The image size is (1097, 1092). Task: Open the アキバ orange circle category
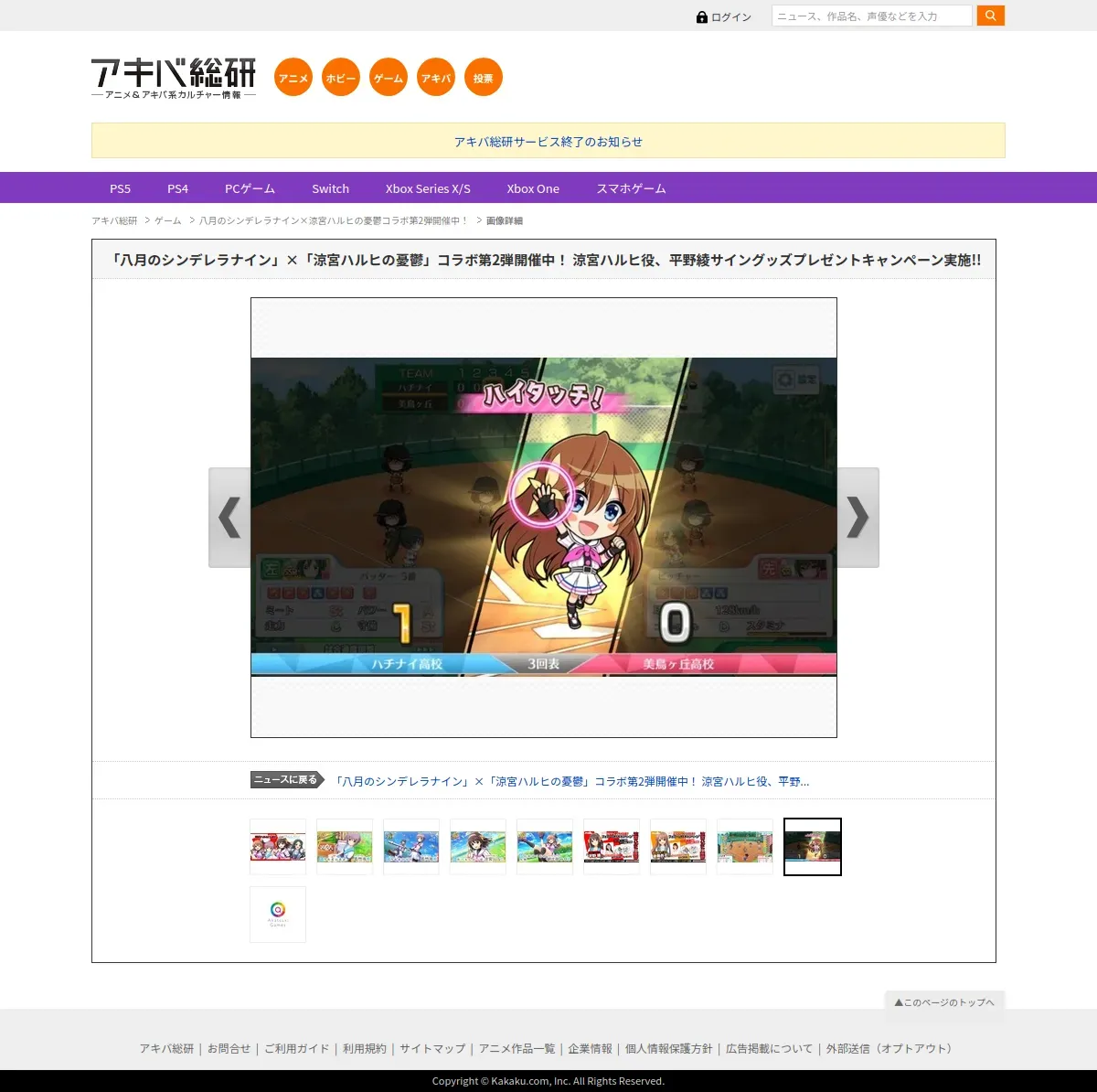[x=436, y=78]
